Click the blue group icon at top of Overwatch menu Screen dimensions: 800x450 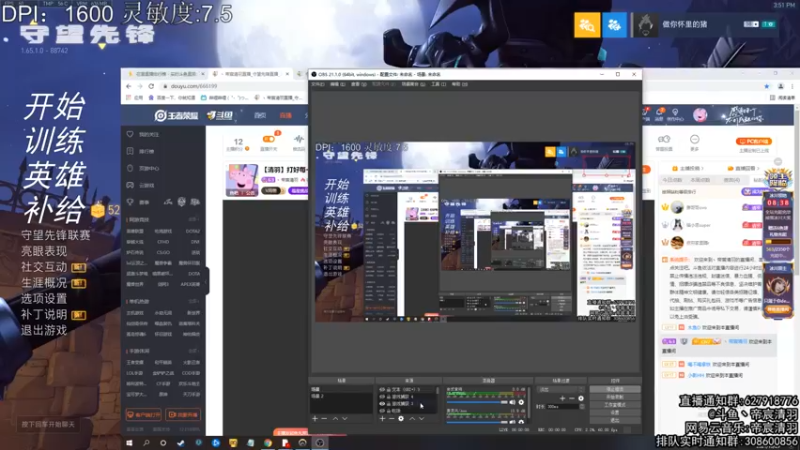pyautogui.click(x=614, y=24)
